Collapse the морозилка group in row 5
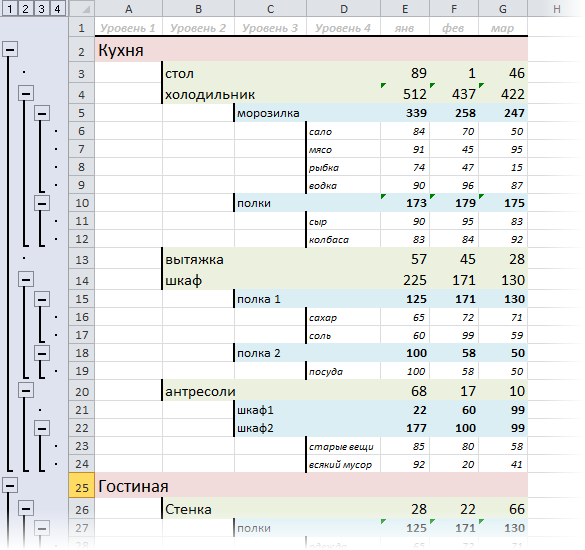This screenshot has width=585, height=550. 42,113
